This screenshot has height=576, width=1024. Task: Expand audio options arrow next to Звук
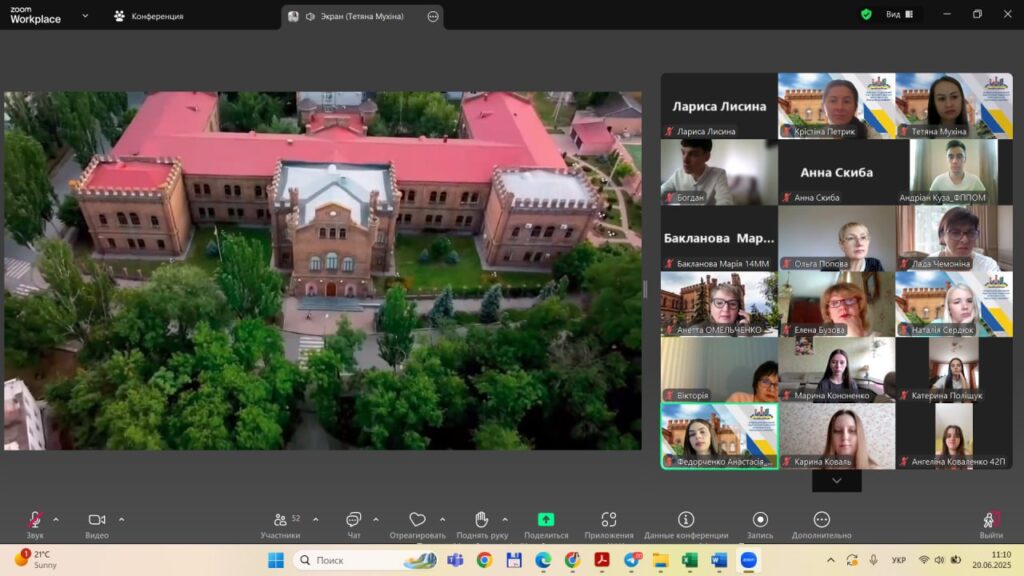[x=56, y=519]
